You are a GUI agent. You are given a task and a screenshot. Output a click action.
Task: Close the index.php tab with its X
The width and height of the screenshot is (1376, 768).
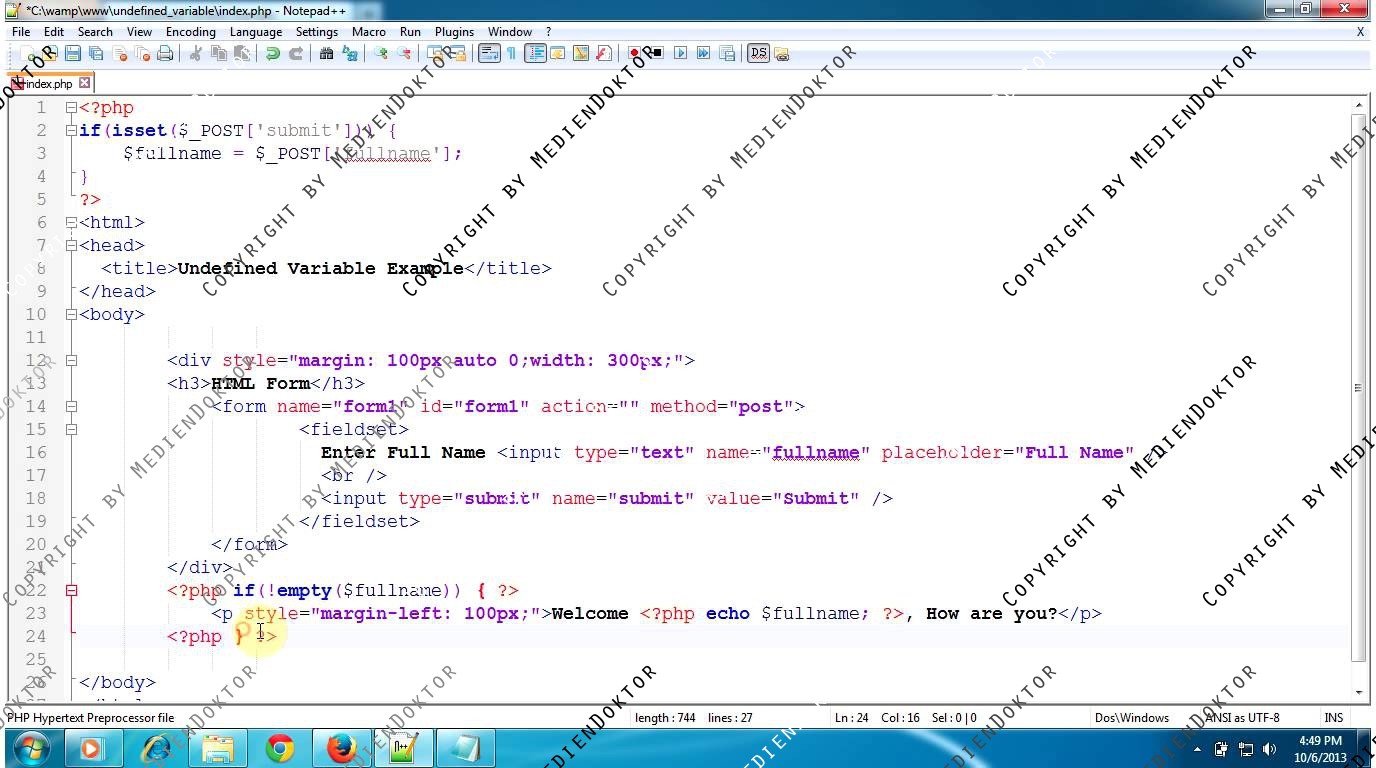point(85,83)
